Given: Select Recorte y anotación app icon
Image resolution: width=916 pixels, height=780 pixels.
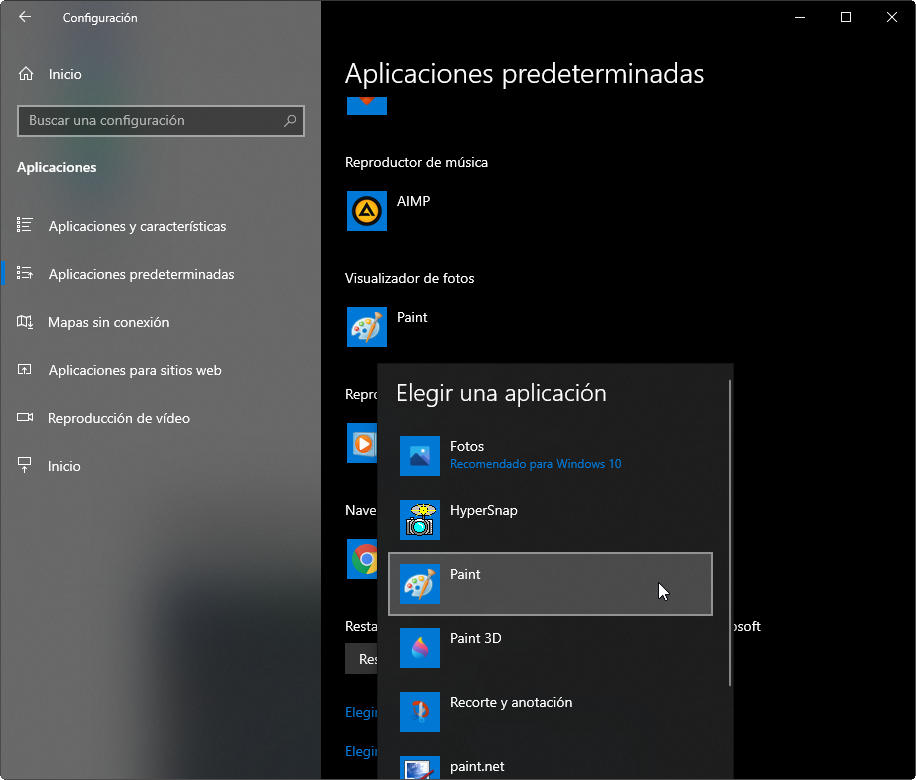Looking at the screenshot, I should [x=419, y=712].
